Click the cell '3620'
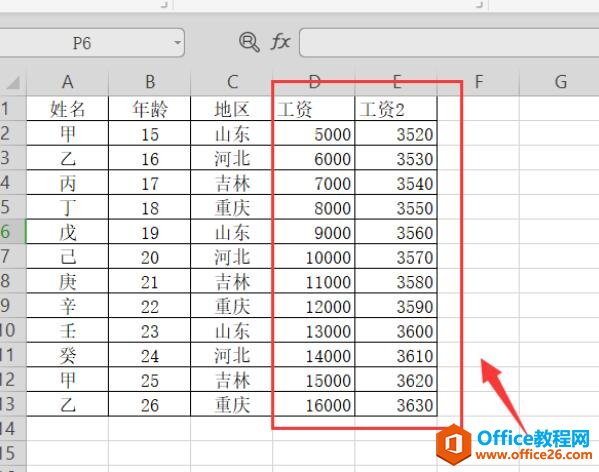Image resolution: width=599 pixels, height=472 pixels. [396, 380]
